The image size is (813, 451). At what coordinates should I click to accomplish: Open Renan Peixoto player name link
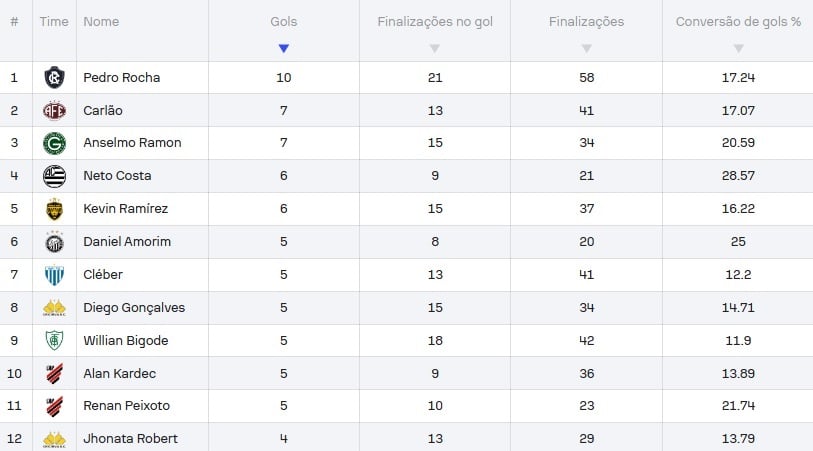point(127,406)
